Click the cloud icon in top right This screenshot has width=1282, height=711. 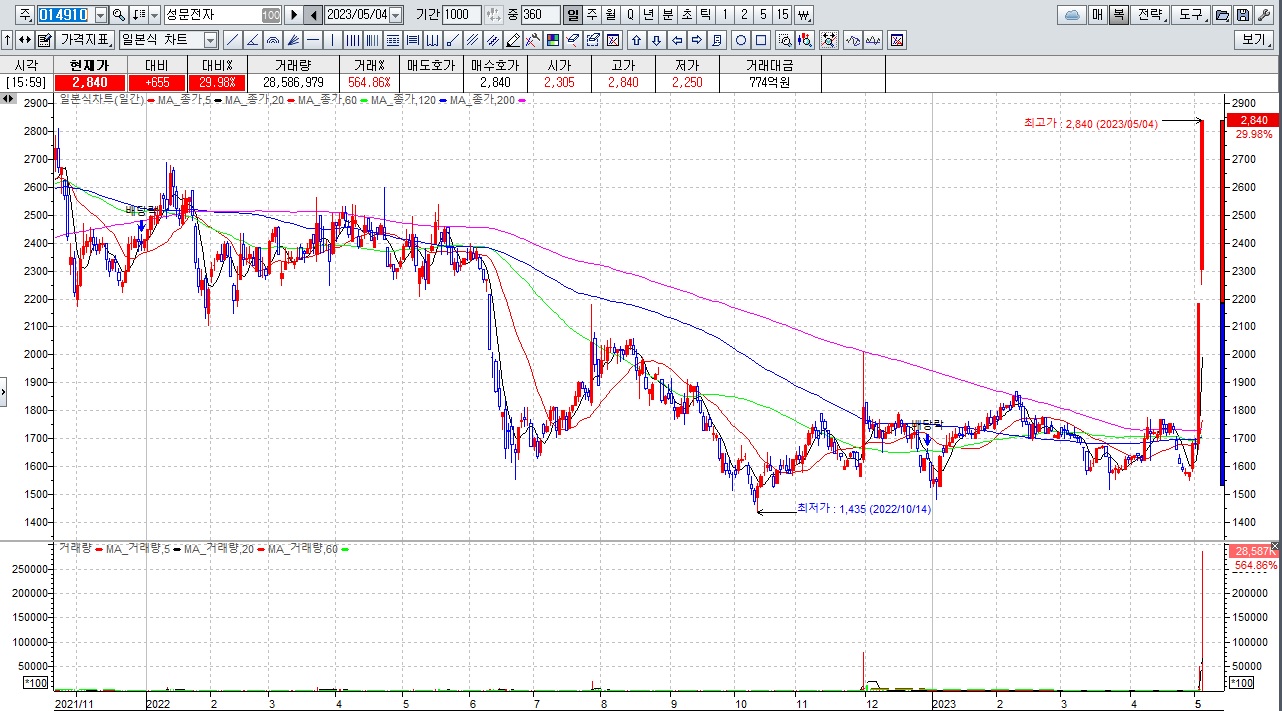click(x=1072, y=15)
